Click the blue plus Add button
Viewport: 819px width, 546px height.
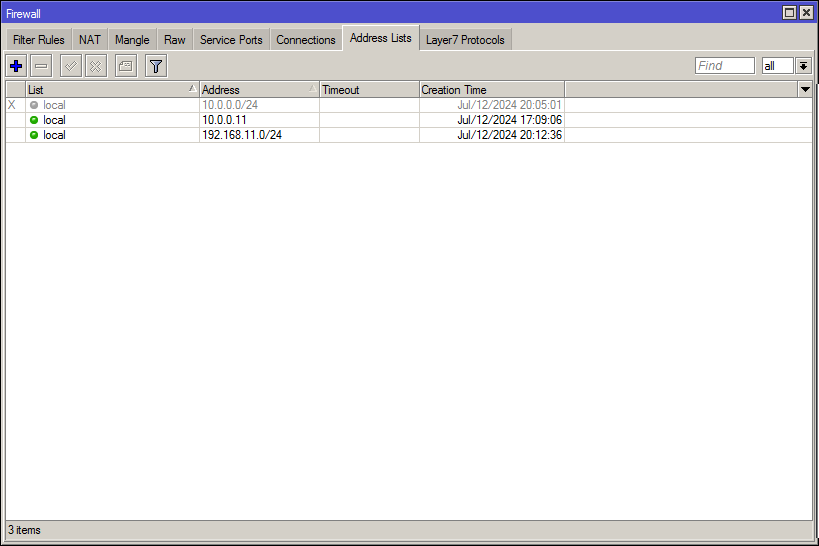(16, 66)
